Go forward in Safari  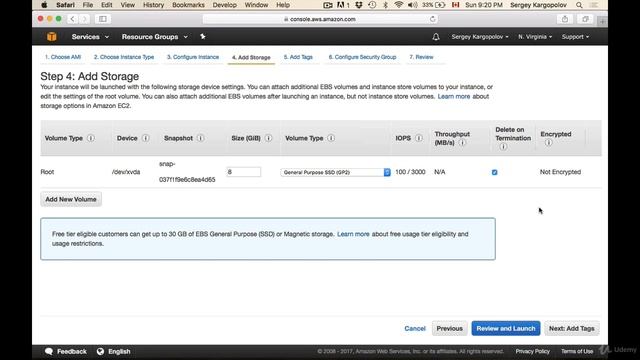click(84, 19)
